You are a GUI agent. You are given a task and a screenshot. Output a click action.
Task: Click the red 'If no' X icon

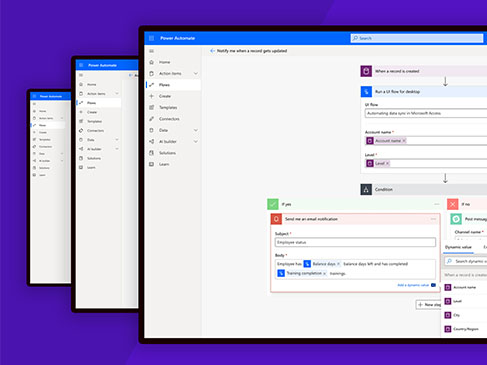(x=452, y=204)
